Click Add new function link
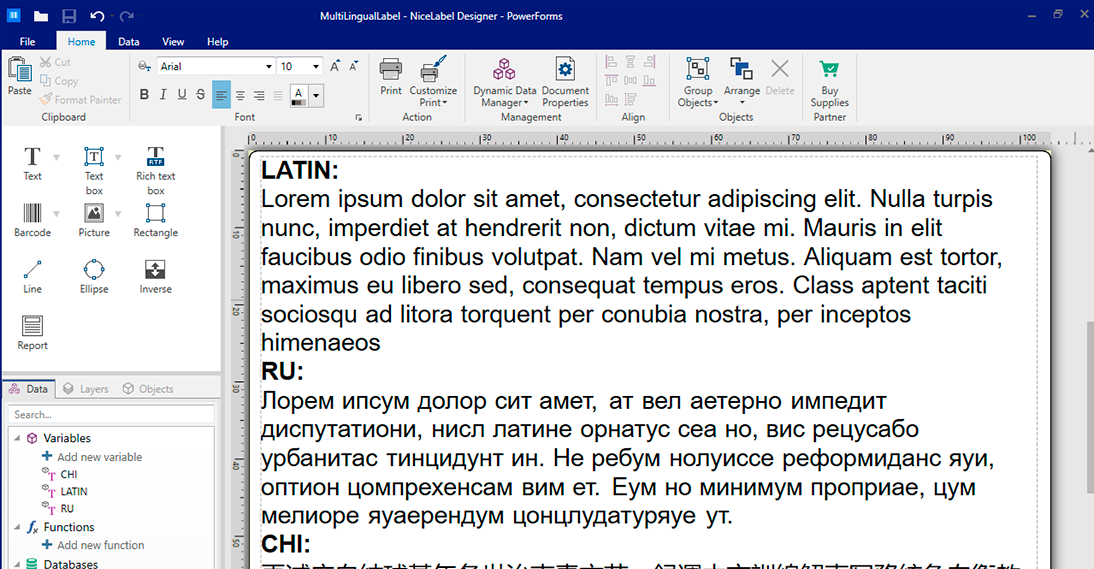 pyautogui.click(x=100, y=545)
